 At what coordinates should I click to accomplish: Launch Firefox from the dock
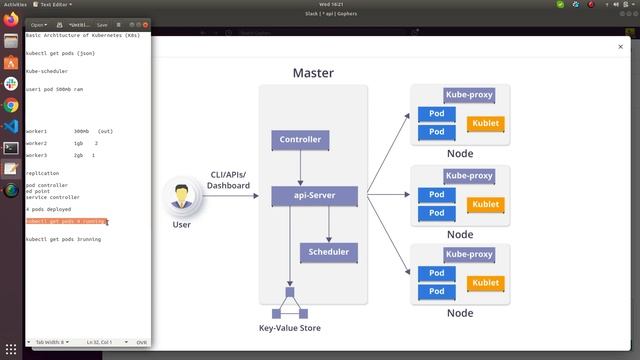pos(11,20)
